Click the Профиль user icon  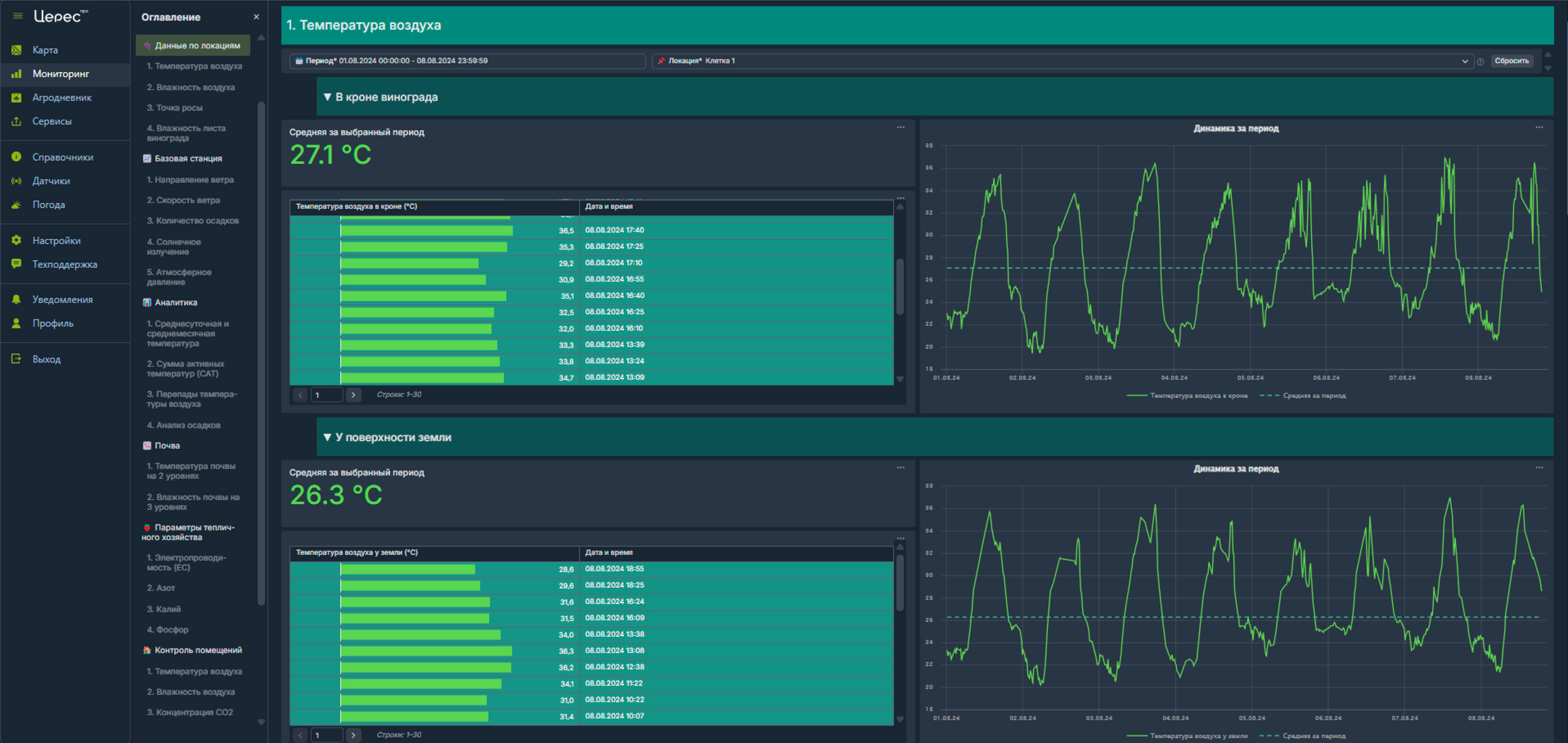[x=16, y=323]
